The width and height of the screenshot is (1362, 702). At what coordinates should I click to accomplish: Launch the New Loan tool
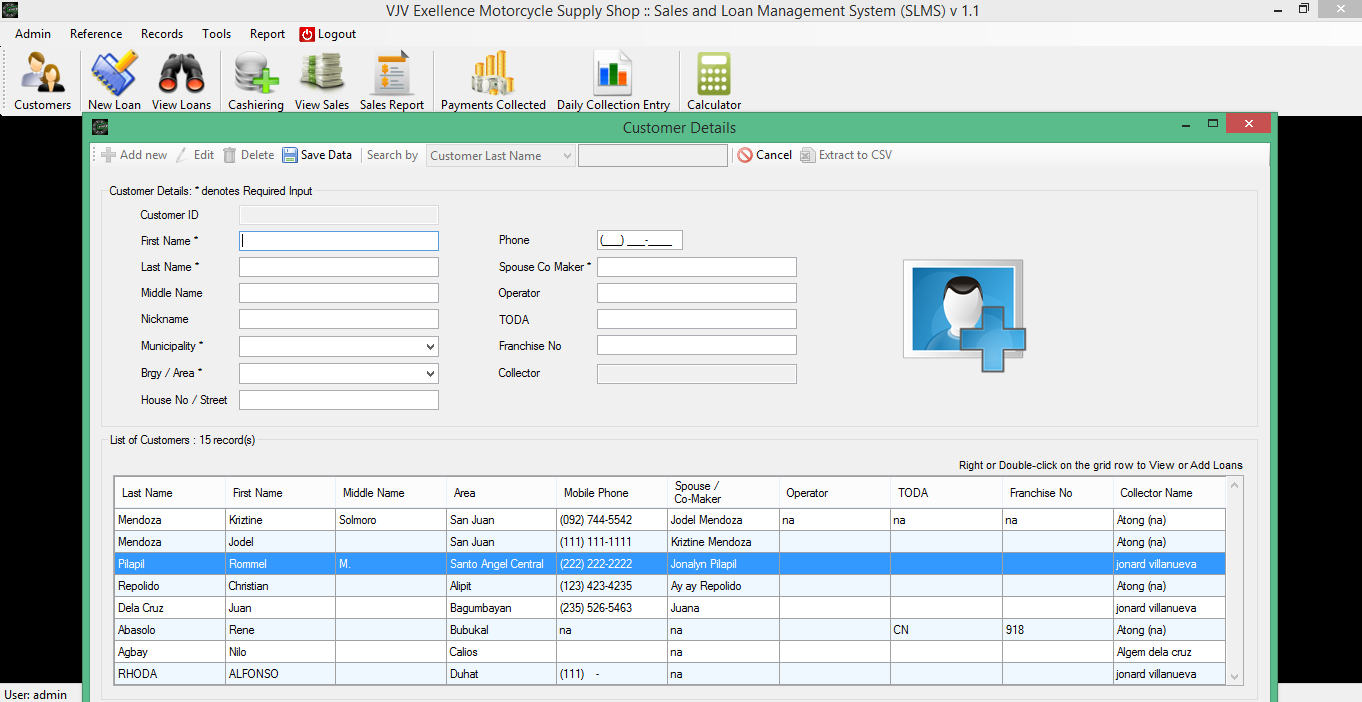(x=114, y=81)
